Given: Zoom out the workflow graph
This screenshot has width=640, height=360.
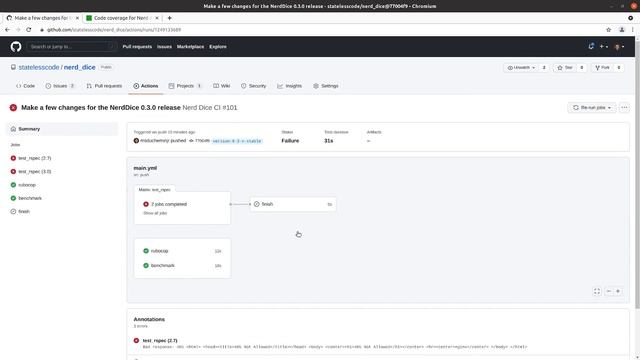Looking at the screenshot, I should tap(609, 291).
